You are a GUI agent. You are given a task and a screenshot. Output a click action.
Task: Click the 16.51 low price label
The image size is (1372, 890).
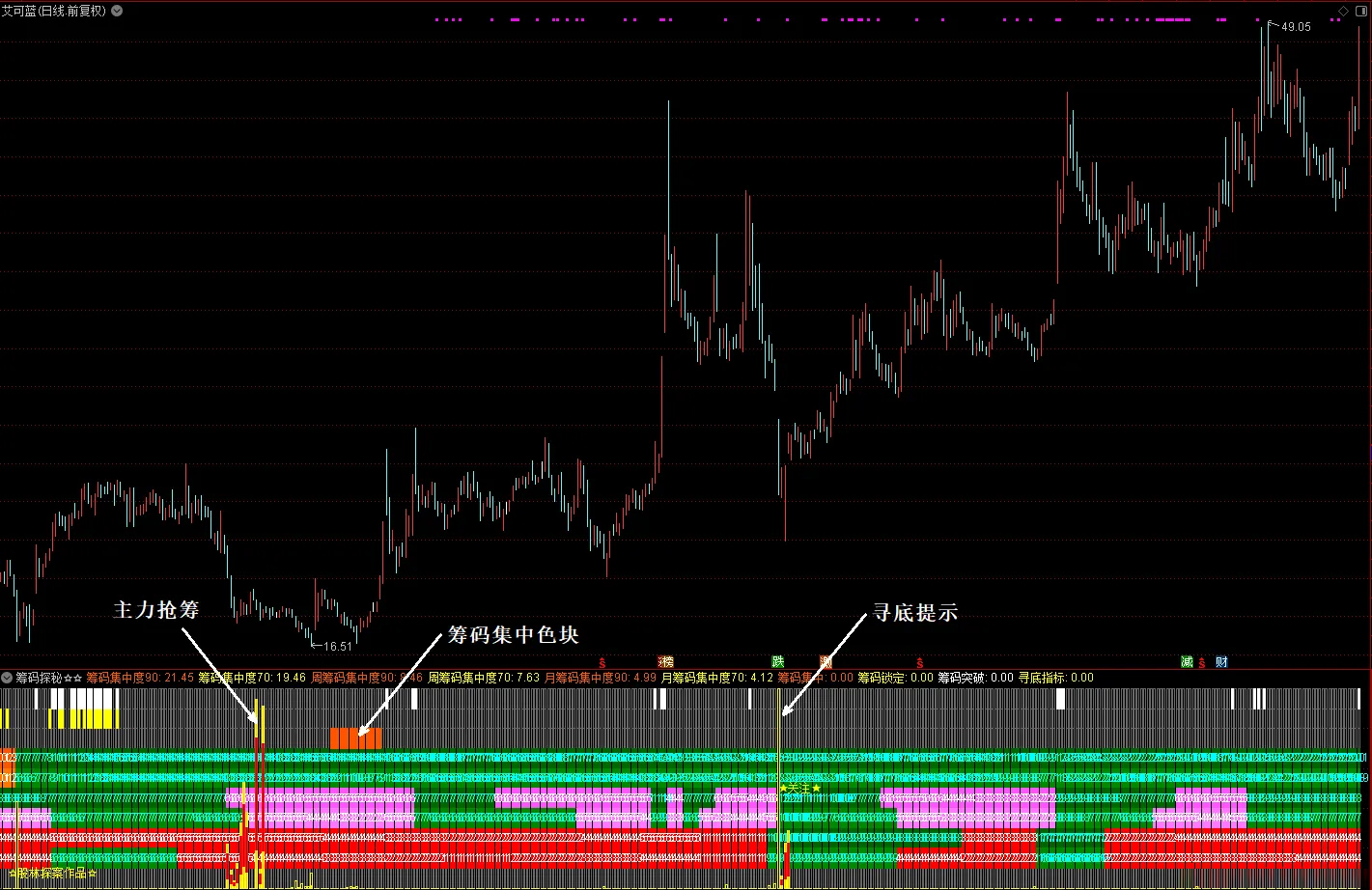coord(338,647)
